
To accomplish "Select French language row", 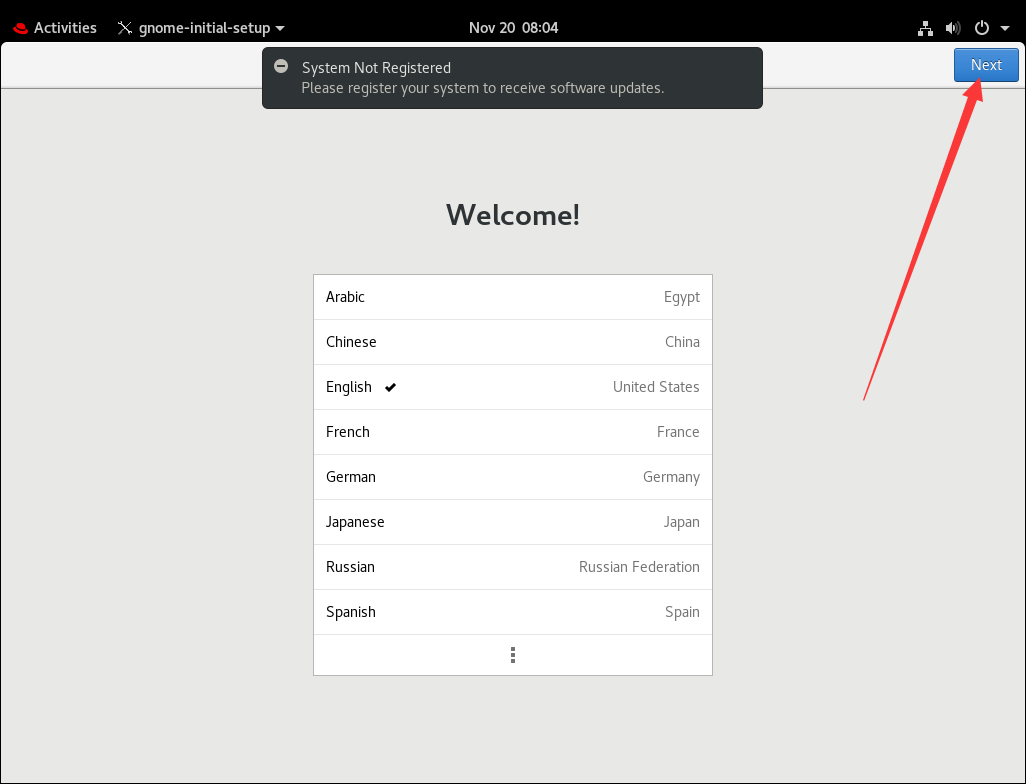I will 512,432.
